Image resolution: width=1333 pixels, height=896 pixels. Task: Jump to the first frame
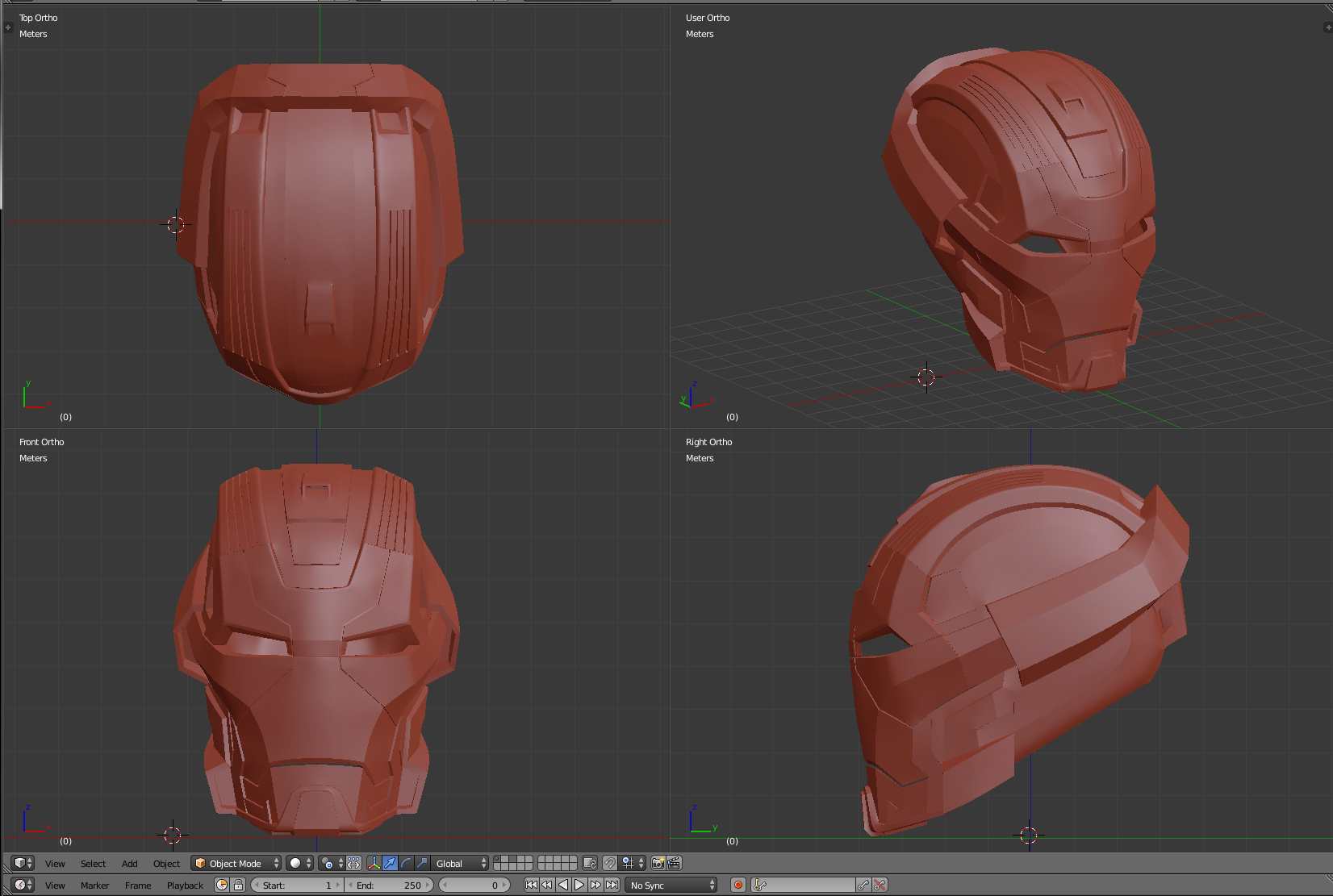[531, 885]
